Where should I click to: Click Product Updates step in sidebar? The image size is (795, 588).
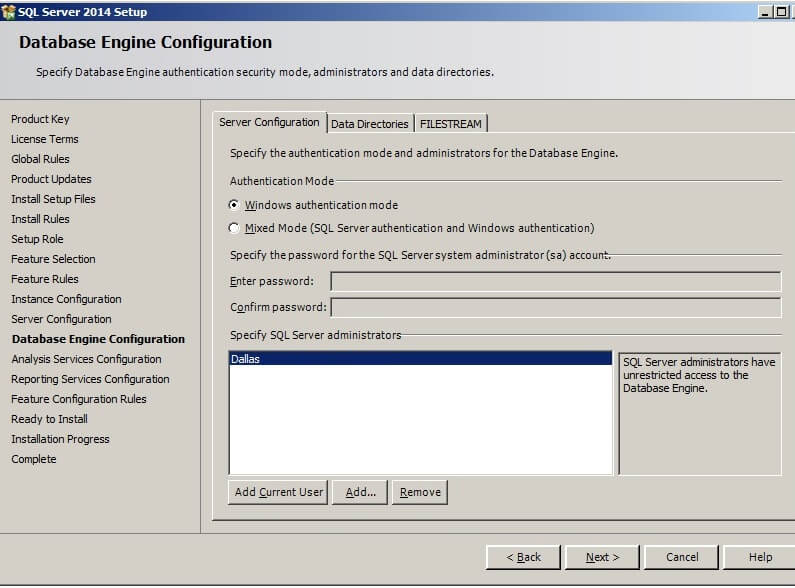pos(51,179)
